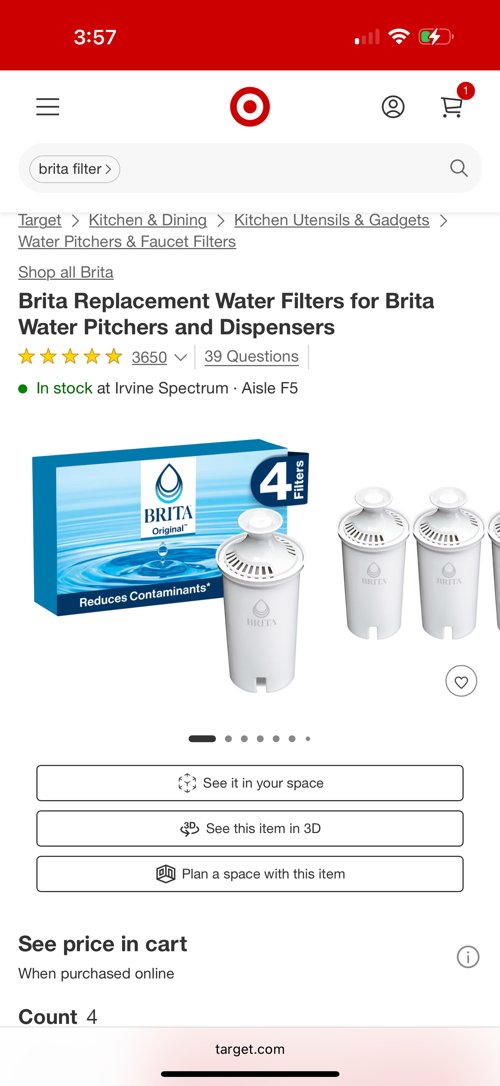Open Water Pitchers & Faucet Filters breadcrumb

point(127,242)
